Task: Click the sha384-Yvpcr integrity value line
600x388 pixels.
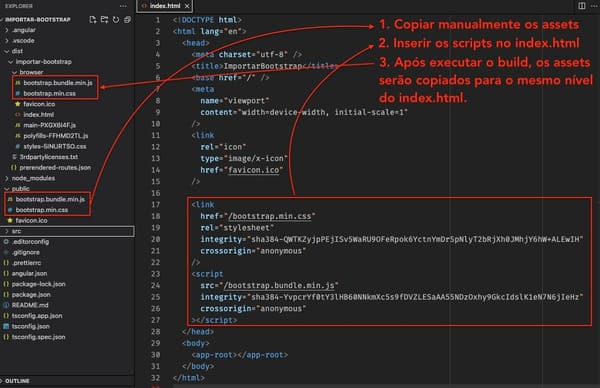Action: [391, 297]
